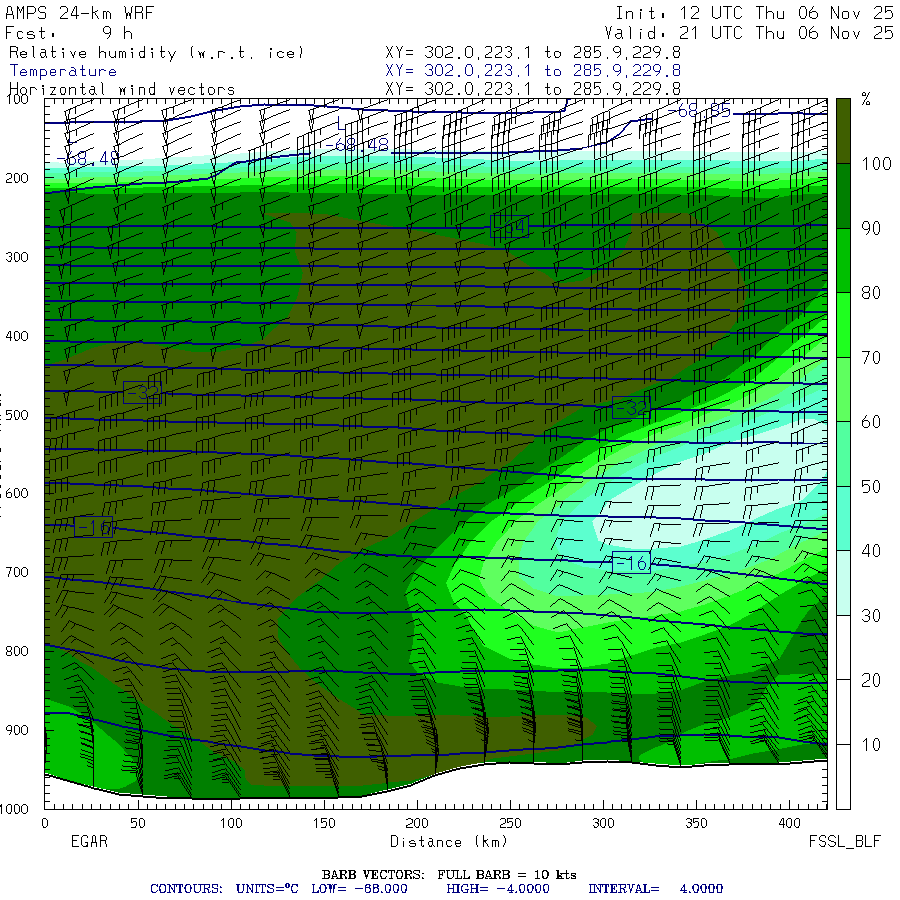Viewport: 900px width, 900px height.
Task: Select the blue "Temperature" label
Action: (63, 71)
